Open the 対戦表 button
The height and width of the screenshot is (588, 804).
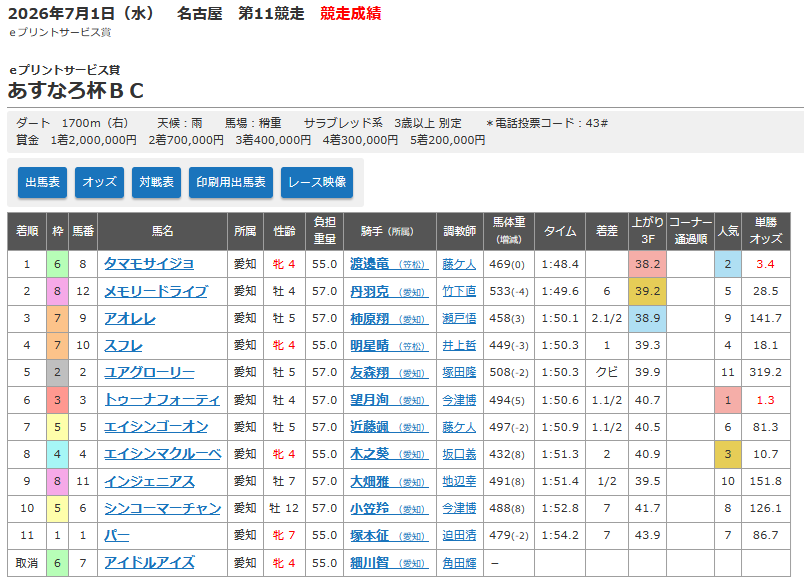tap(156, 182)
